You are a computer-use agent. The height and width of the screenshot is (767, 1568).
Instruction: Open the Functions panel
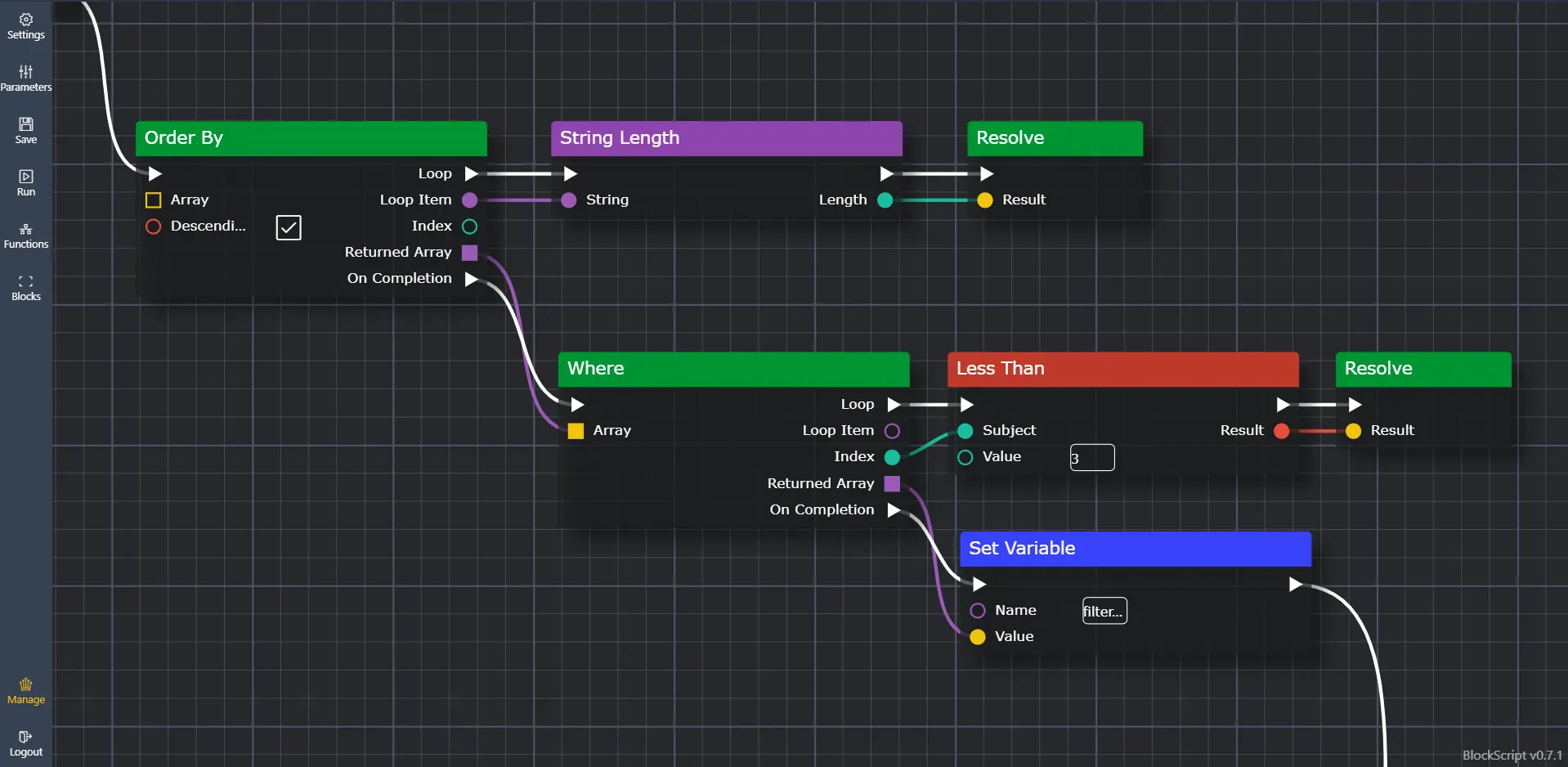click(x=26, y=235)
